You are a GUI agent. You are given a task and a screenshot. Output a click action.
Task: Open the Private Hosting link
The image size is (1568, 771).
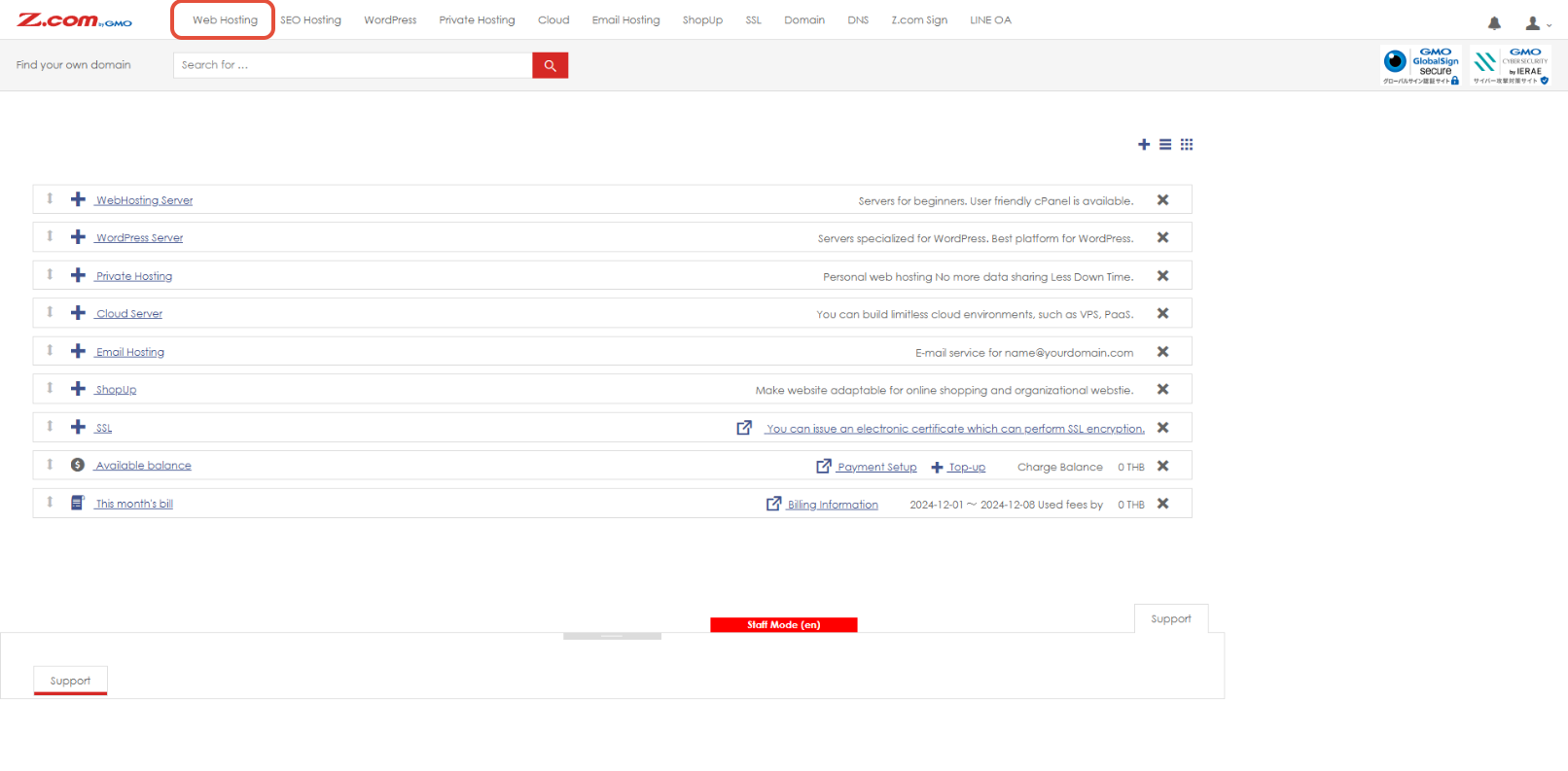pos(133,276)
